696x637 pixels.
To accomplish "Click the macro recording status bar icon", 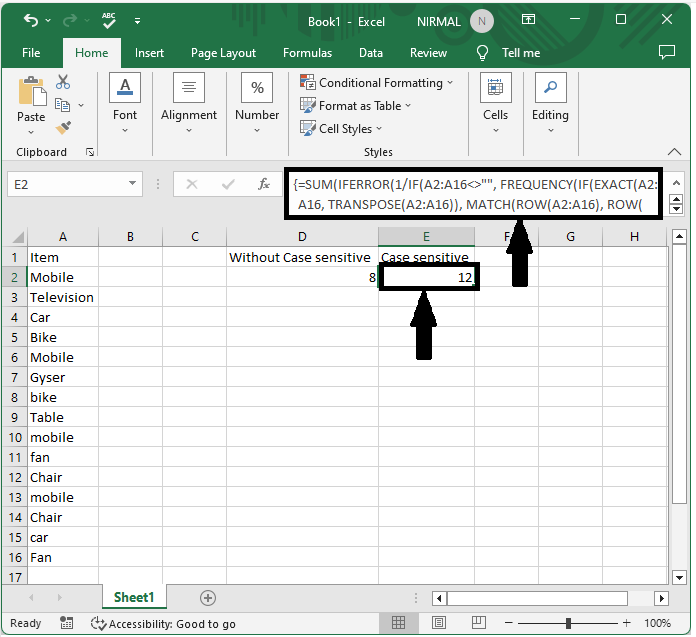I will 68,623.
